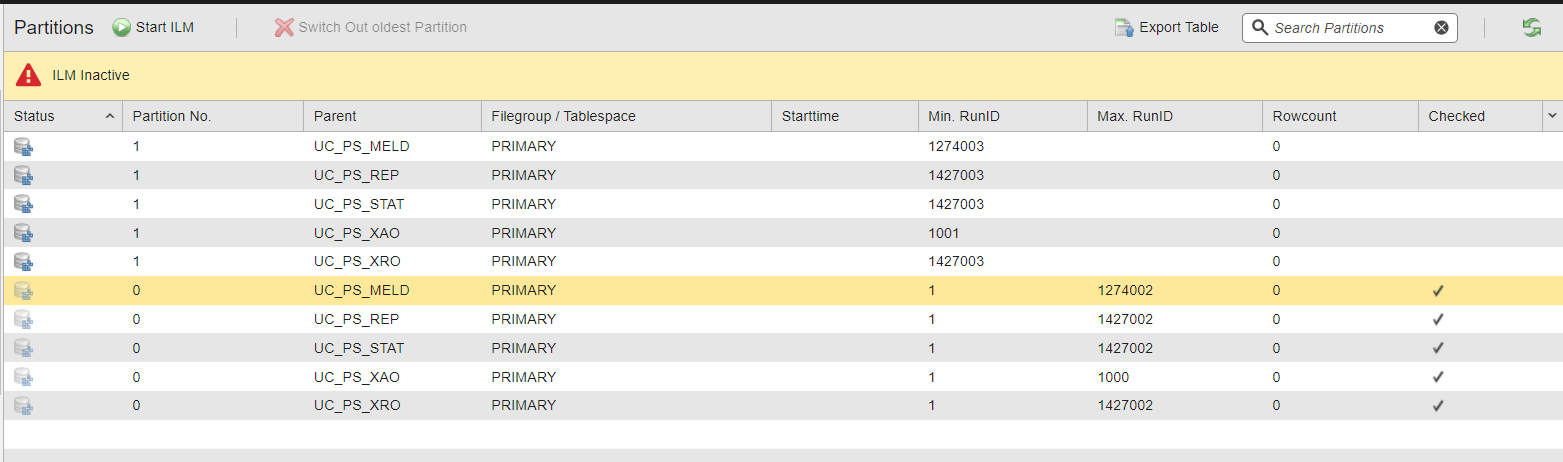
Task: Open the column chooser dropdown arrow
Action: [x=1552, y=116]
